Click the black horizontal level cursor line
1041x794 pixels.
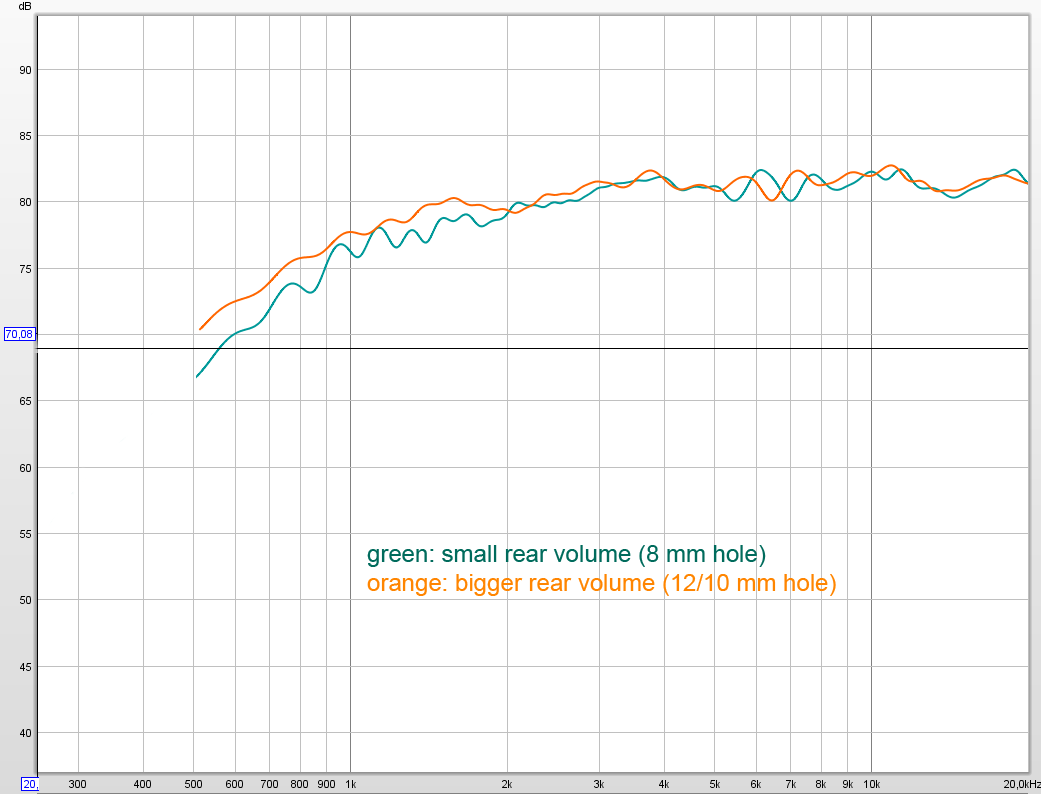pyautogui.click(x=532, y=349)
